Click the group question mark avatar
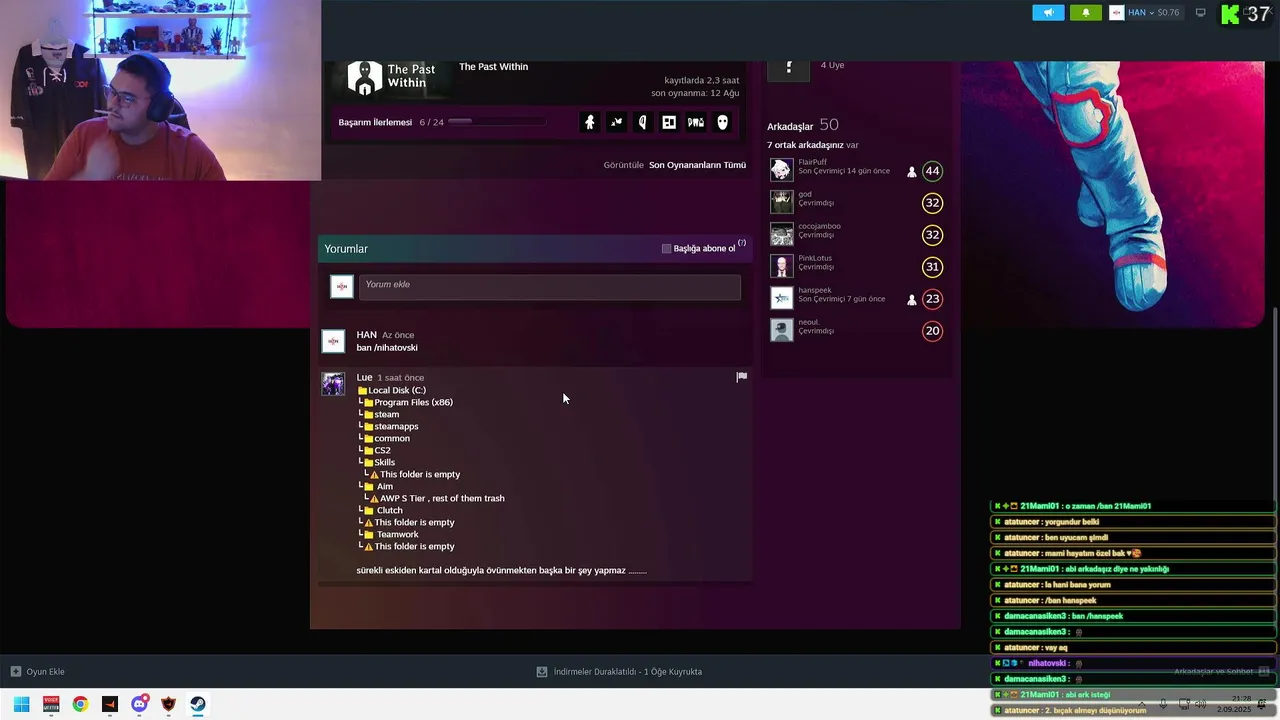 [788, 70]
